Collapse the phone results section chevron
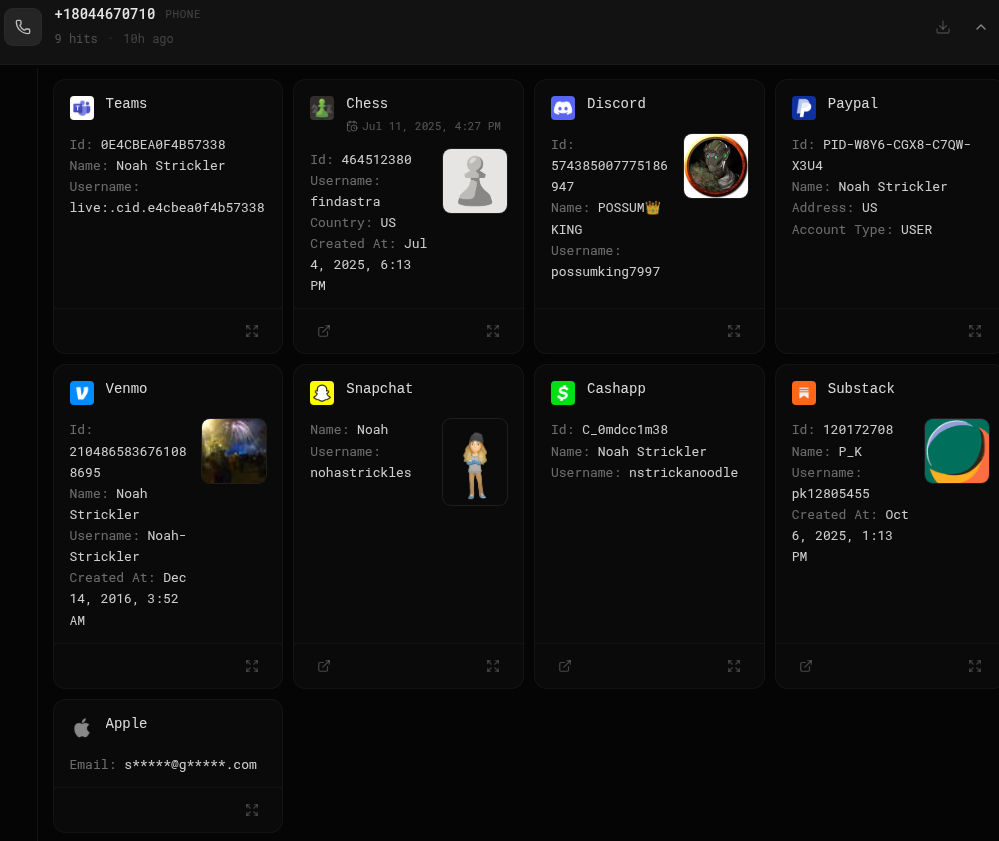The width and height of the screenshot is (999, 841). [981, 27]
